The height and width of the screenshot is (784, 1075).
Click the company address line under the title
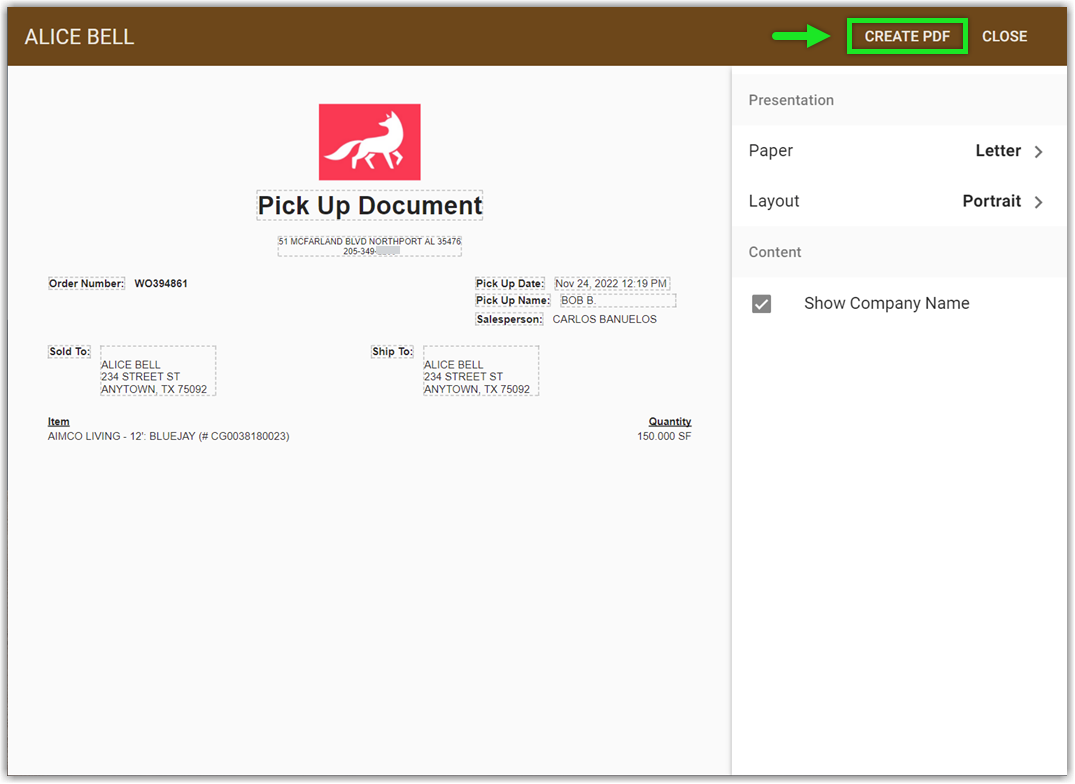pyautogui.click(x=369, y=241)
